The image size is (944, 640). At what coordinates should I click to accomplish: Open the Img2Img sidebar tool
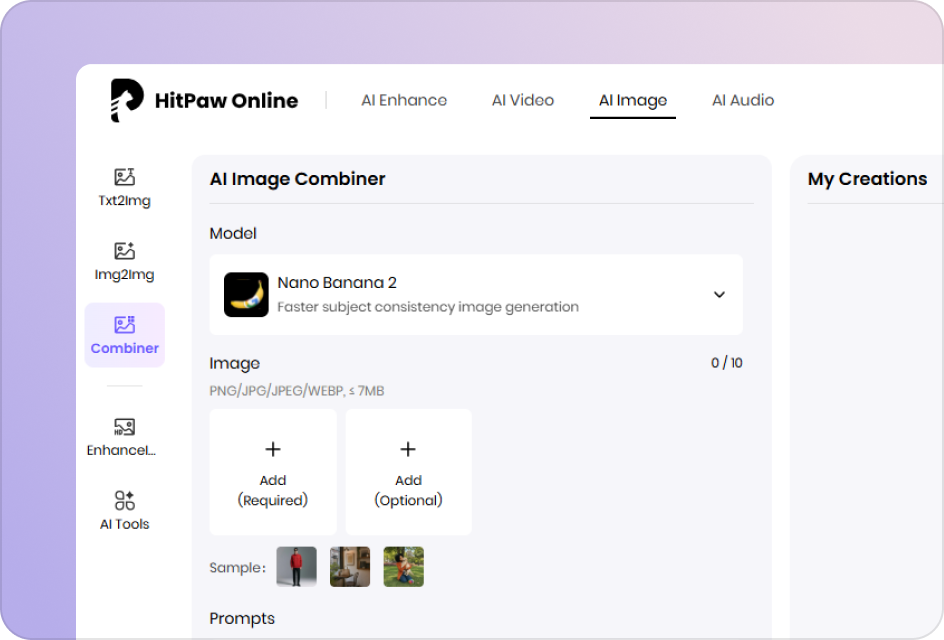pos(125,262)
